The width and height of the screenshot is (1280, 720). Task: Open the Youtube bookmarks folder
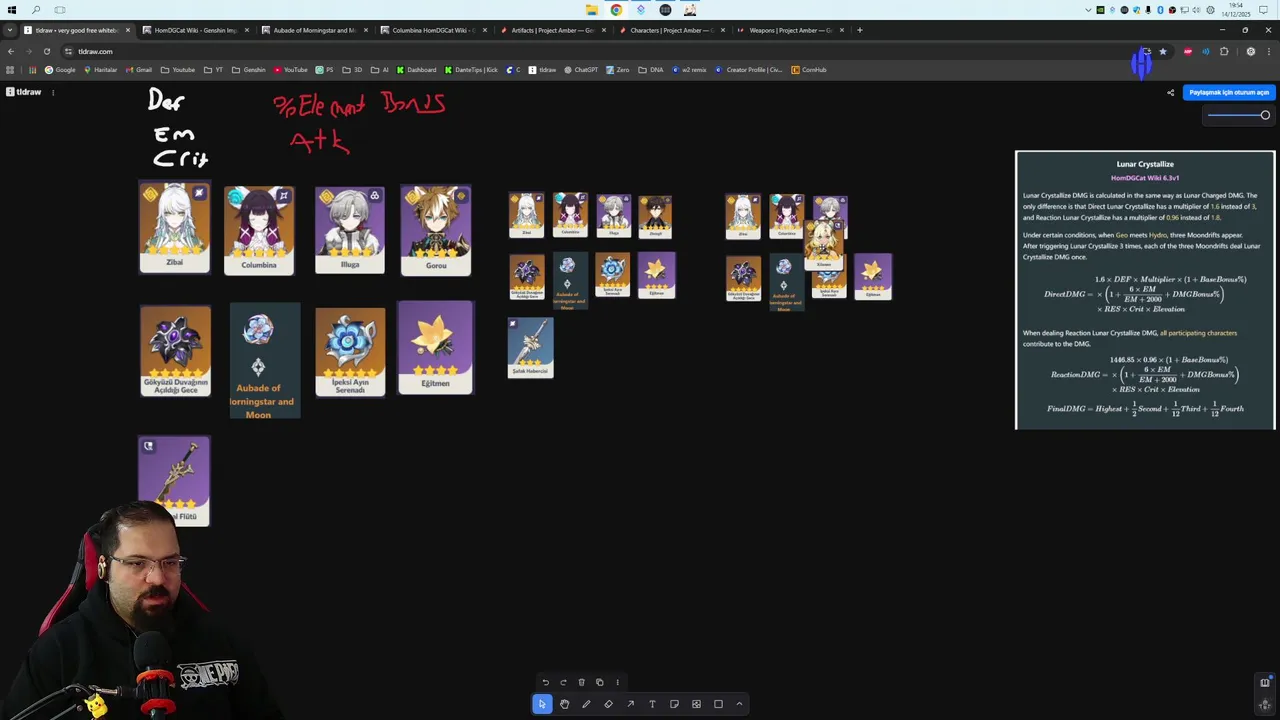click(178, 70)
